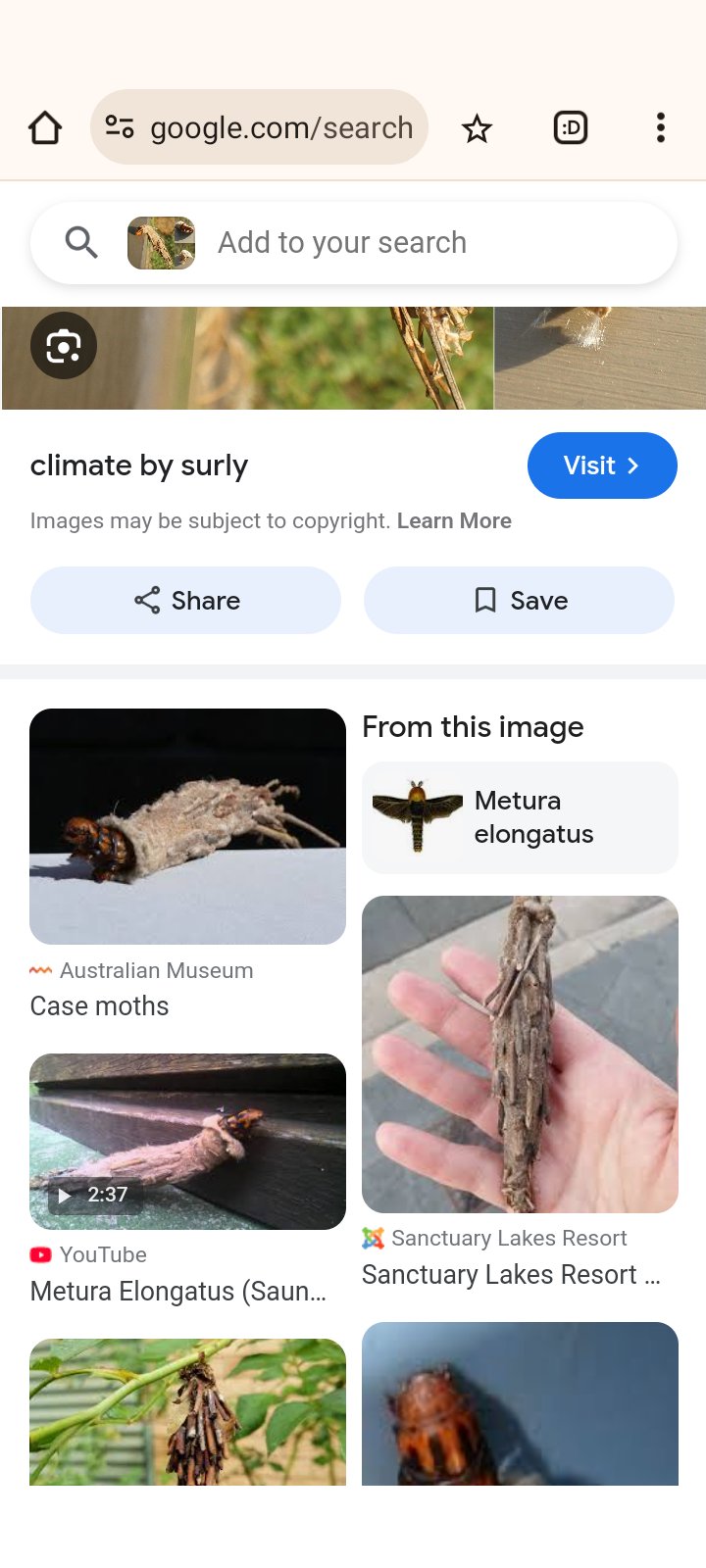The image size is (706, 1568).
Task: Open the Metura Elongatus YouTube title link
Action: [x=178, y=1292]
